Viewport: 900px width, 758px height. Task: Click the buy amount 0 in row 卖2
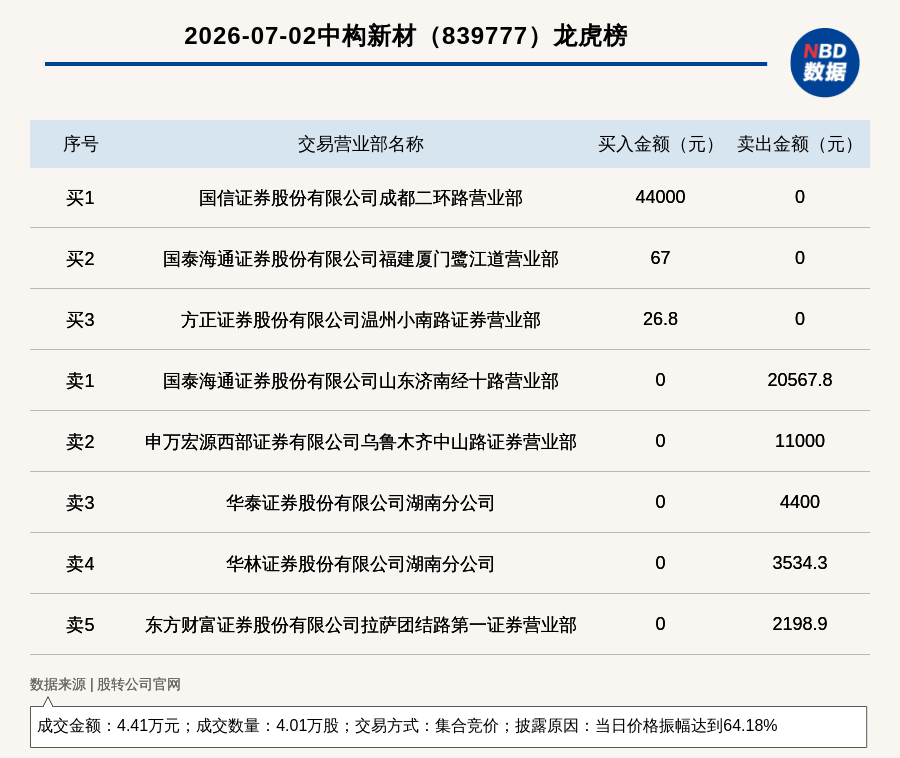point(660,441)
